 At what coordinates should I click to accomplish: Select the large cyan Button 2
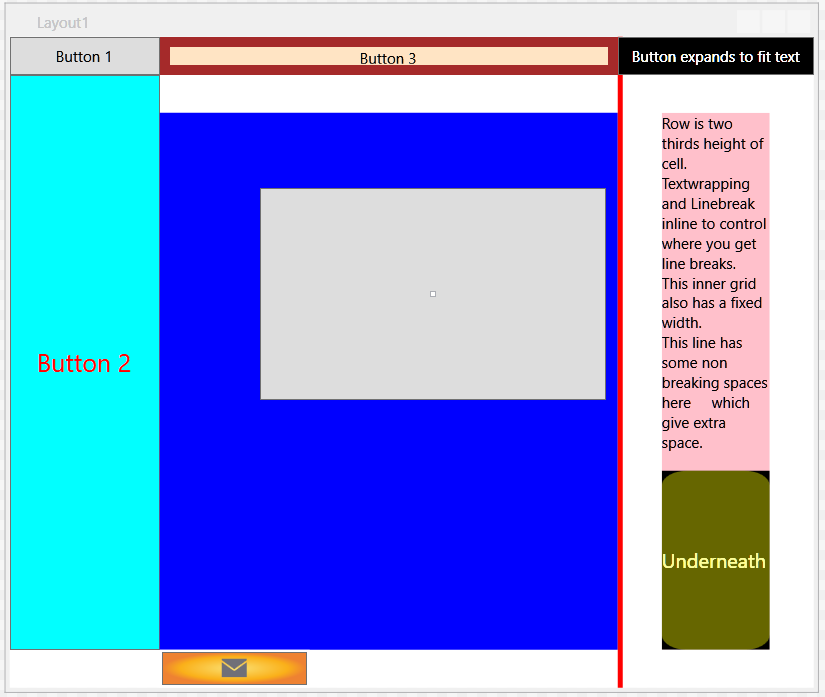[85, 362]
